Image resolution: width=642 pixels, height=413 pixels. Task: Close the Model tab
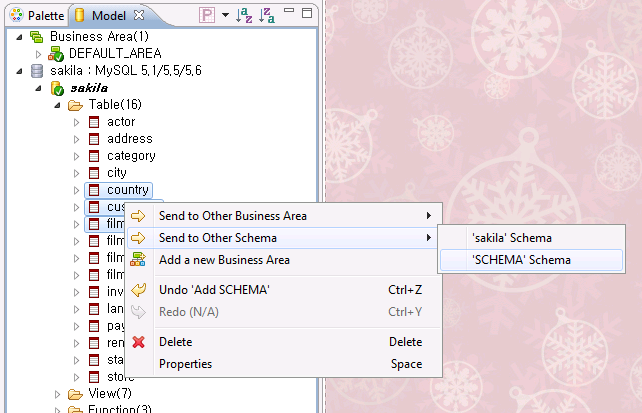[139, 15]
